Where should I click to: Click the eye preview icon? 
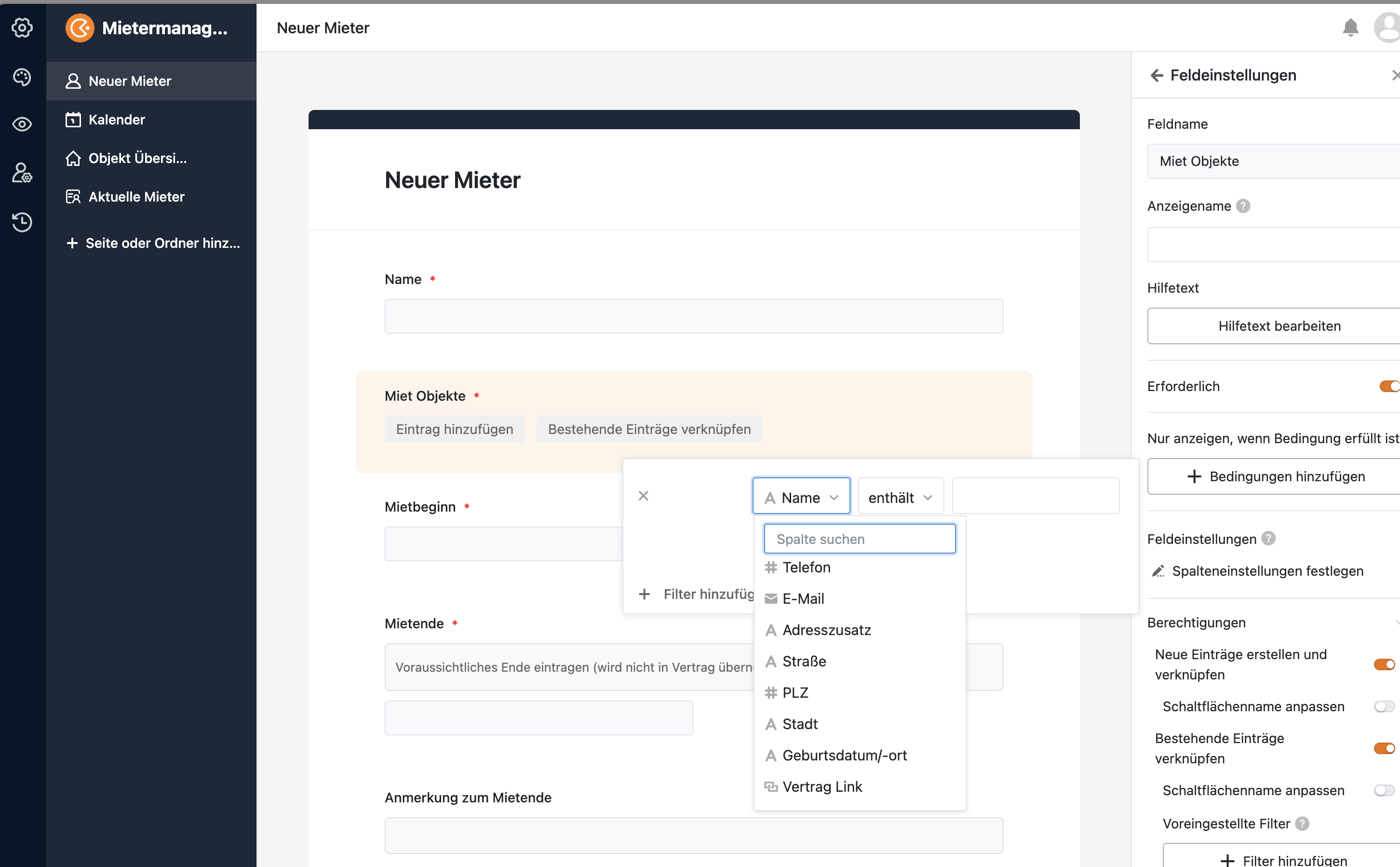[x=22, y=124]
